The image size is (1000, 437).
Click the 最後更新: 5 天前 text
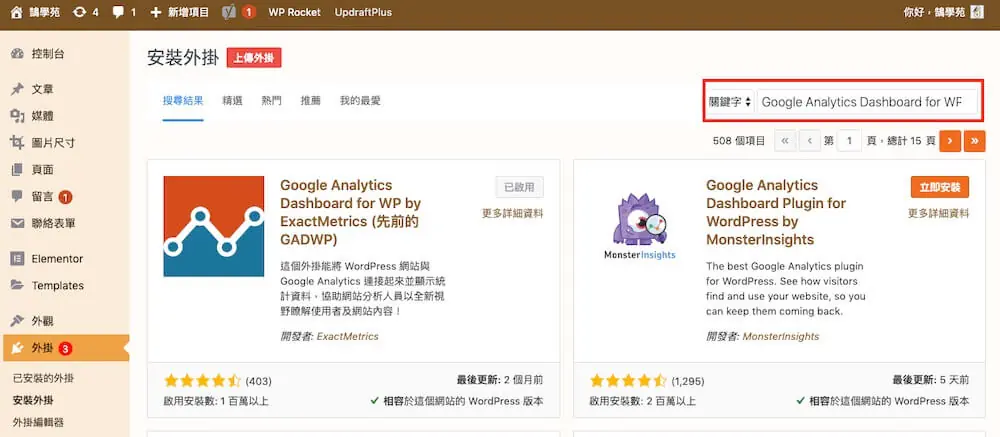pos(930,380)
